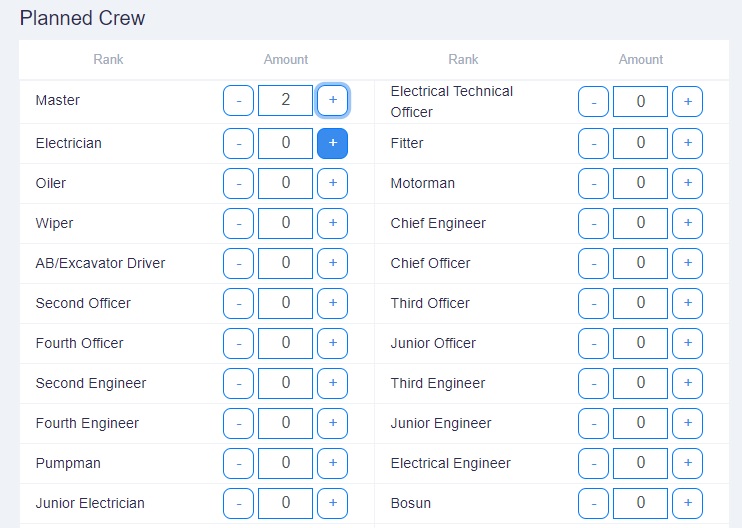Increase the Master crew amount

333,101
